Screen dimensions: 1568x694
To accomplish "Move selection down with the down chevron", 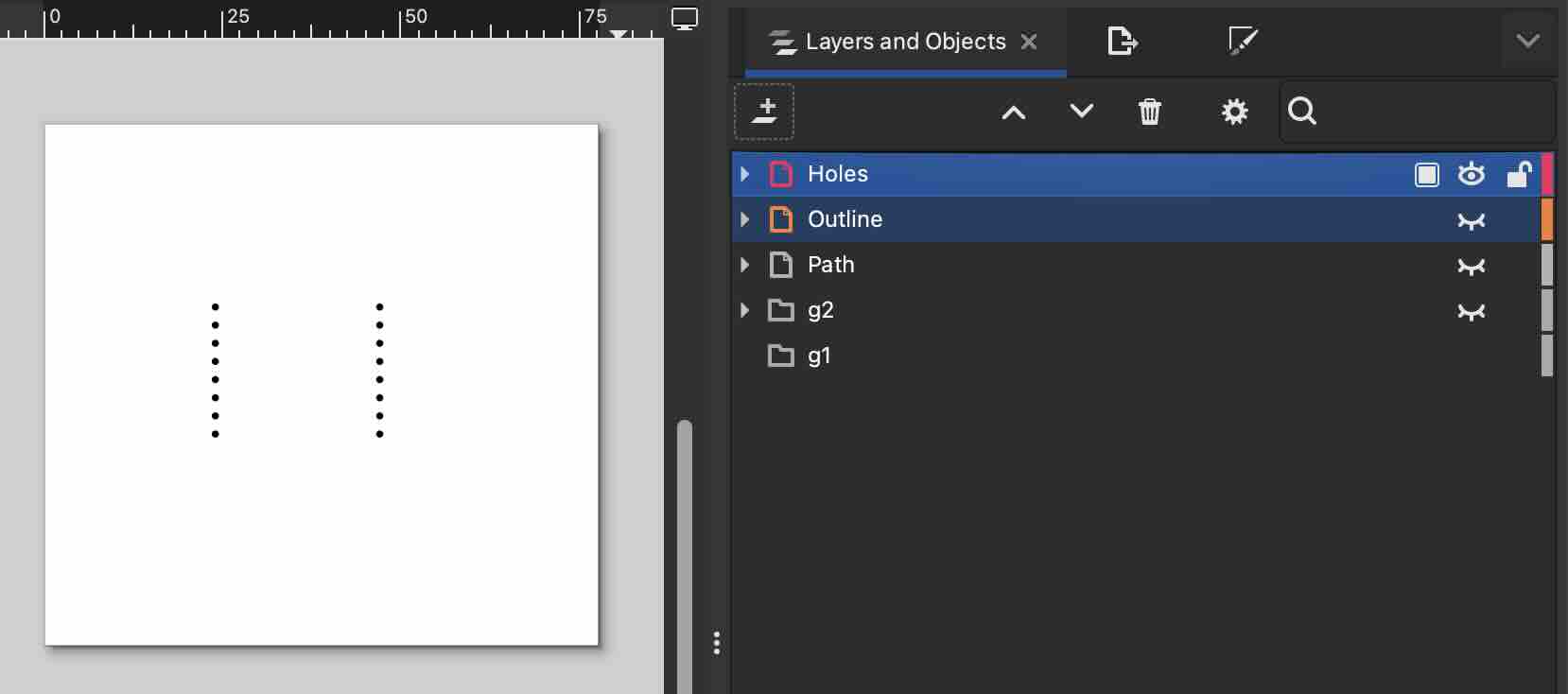I will pos(1082,112).
